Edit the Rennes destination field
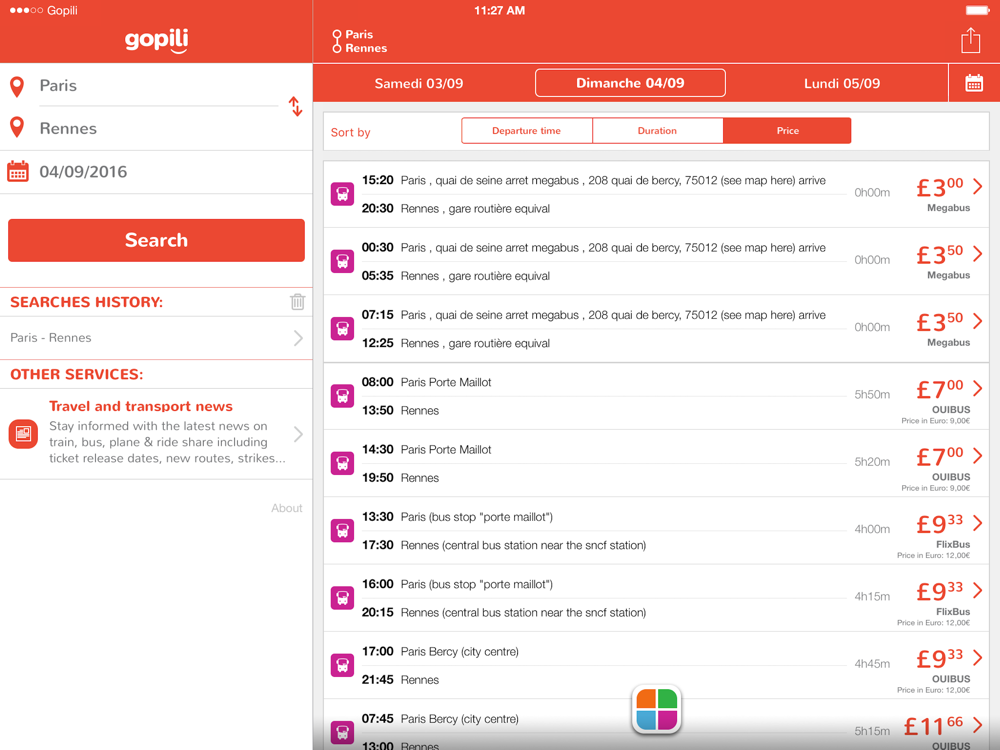1000x750 pixels. pos(156,128)
